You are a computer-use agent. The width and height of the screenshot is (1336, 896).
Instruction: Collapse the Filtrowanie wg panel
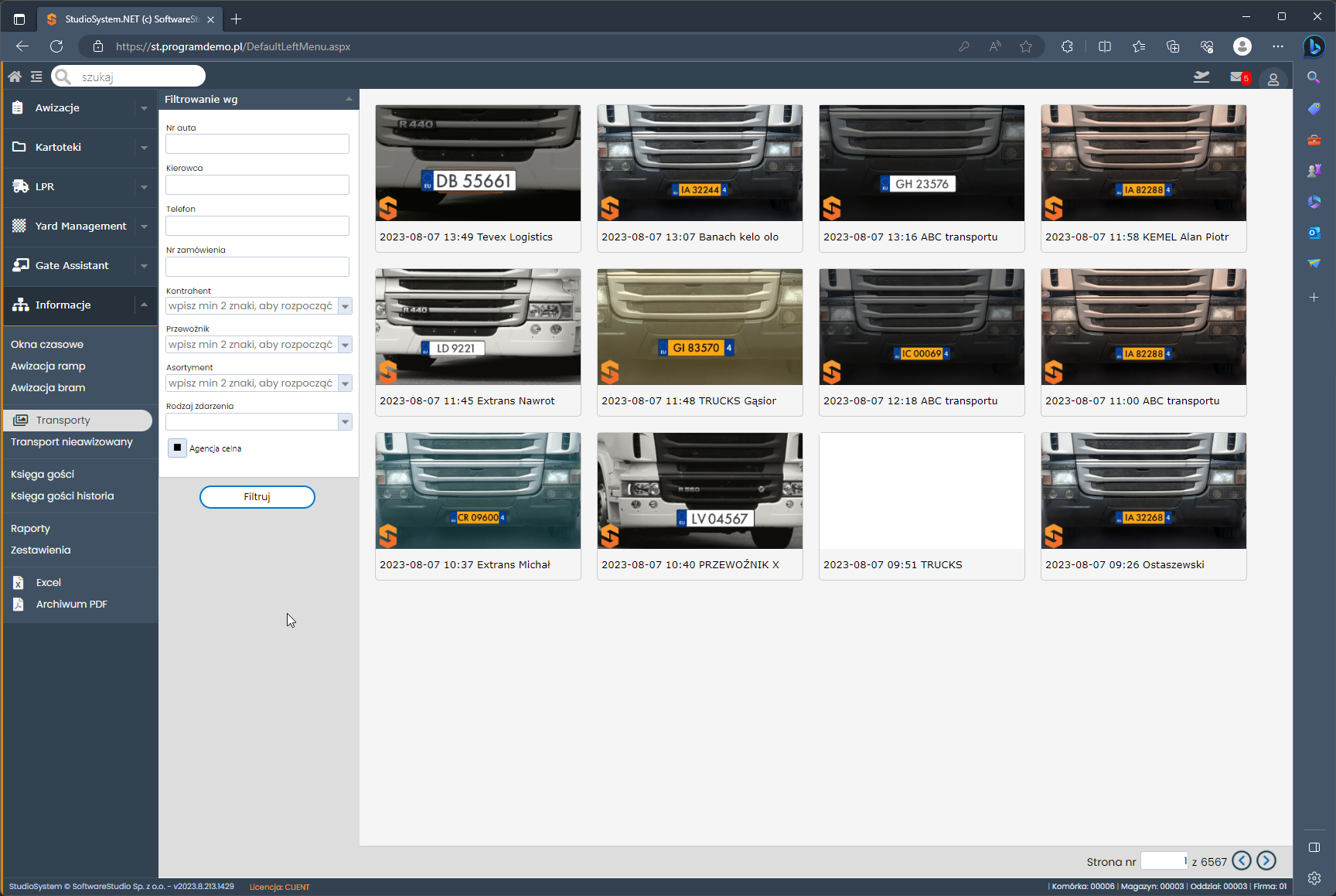pos(349,99)
